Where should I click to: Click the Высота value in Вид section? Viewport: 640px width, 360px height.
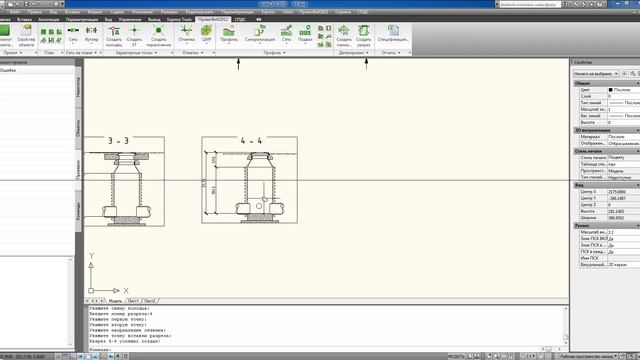624,211
